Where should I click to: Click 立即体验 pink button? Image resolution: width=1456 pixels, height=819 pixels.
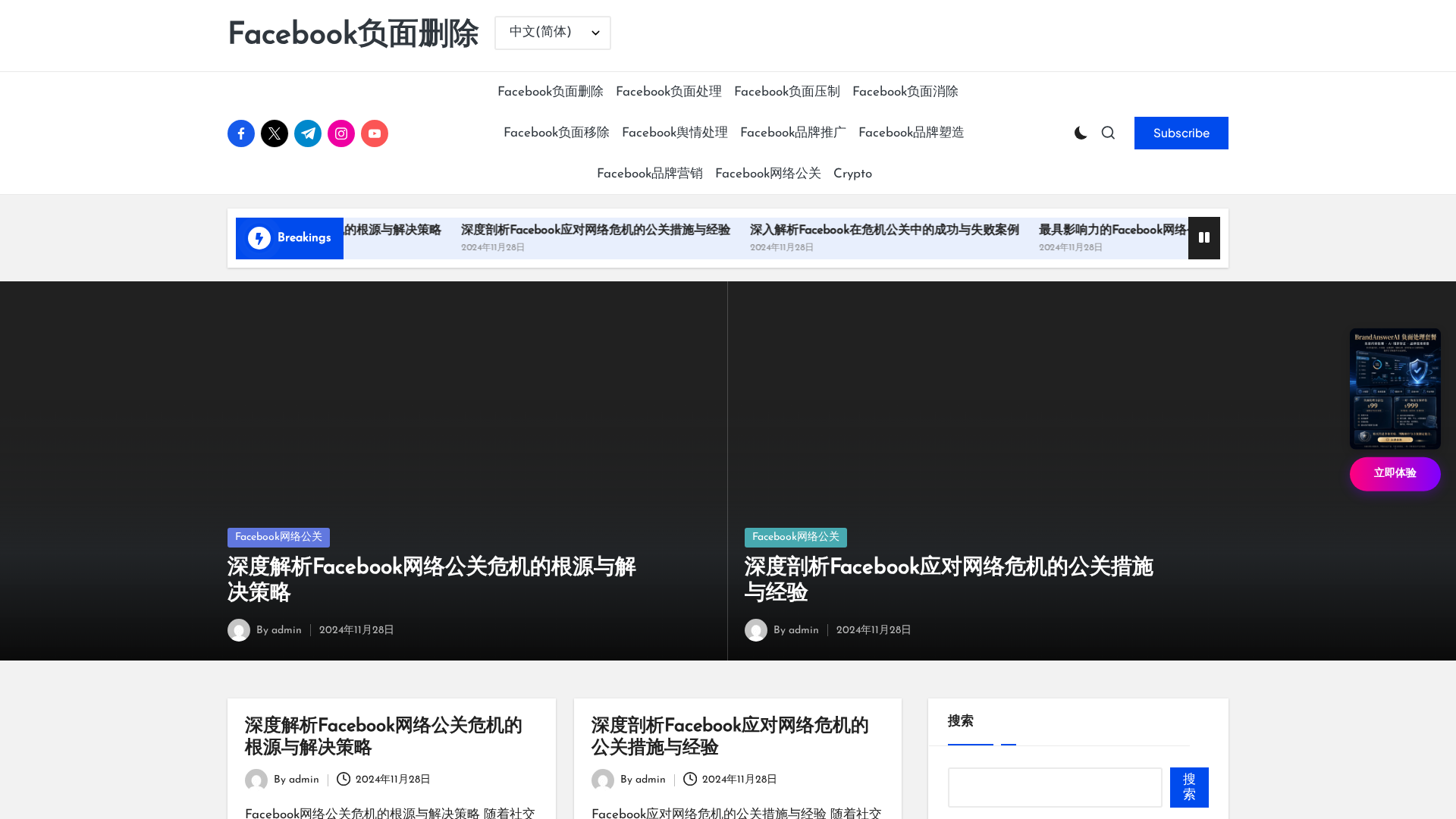1395,474
